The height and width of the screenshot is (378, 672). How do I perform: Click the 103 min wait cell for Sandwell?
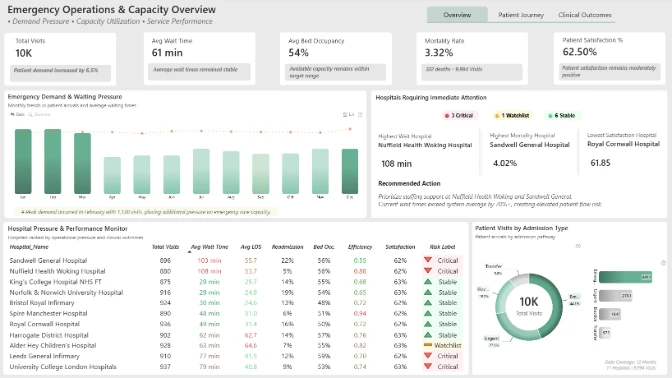click(209, 260)
